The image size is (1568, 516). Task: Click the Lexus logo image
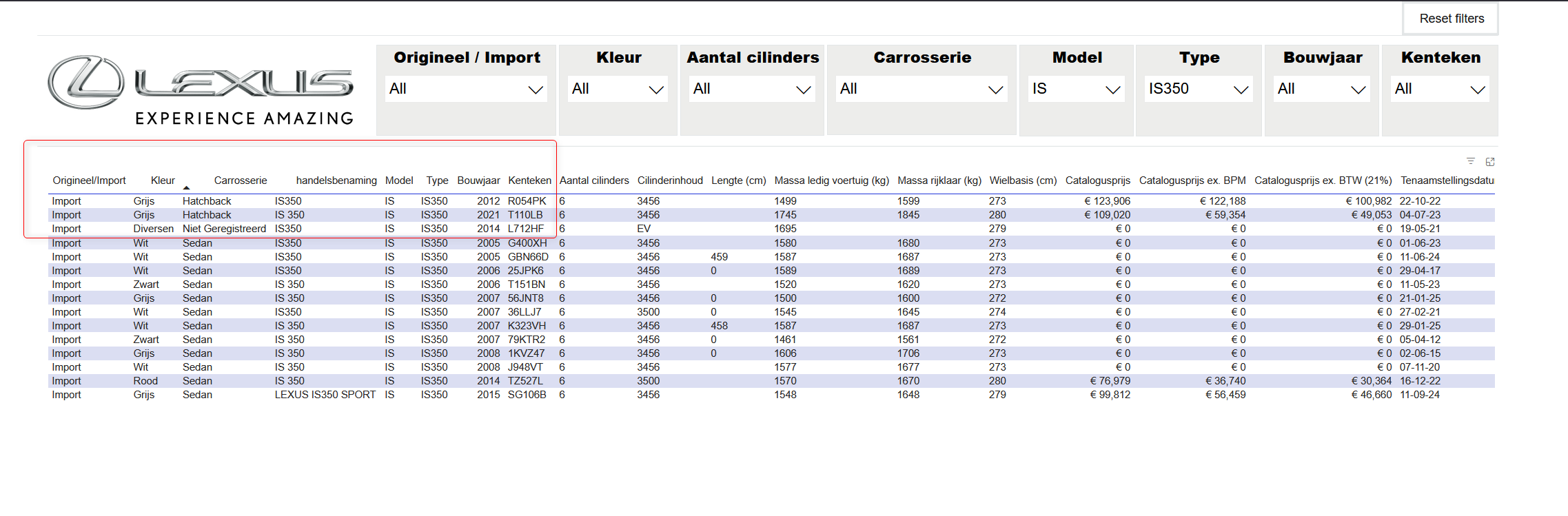(x=200, y=90)
